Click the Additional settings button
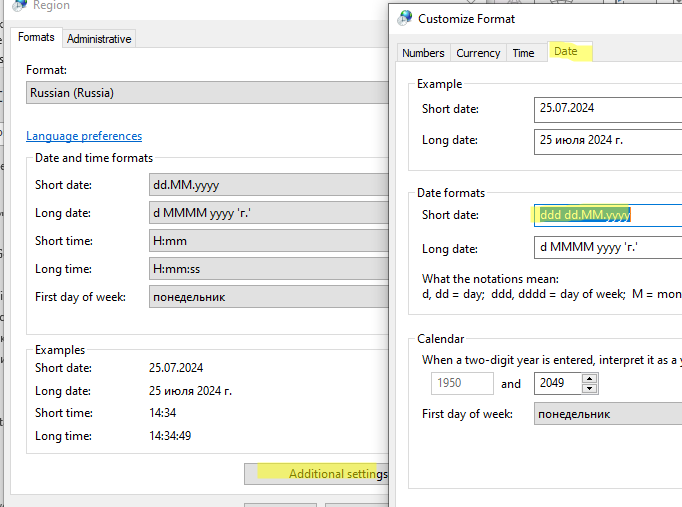 317,474
